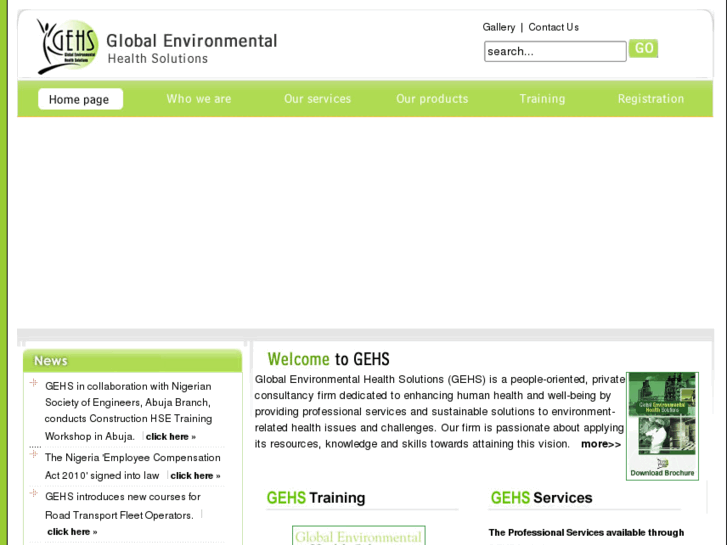Viewport: 727px width, 545px height.
Task: Click the GEHS Training heading
Action: click(x=316, y=498)
